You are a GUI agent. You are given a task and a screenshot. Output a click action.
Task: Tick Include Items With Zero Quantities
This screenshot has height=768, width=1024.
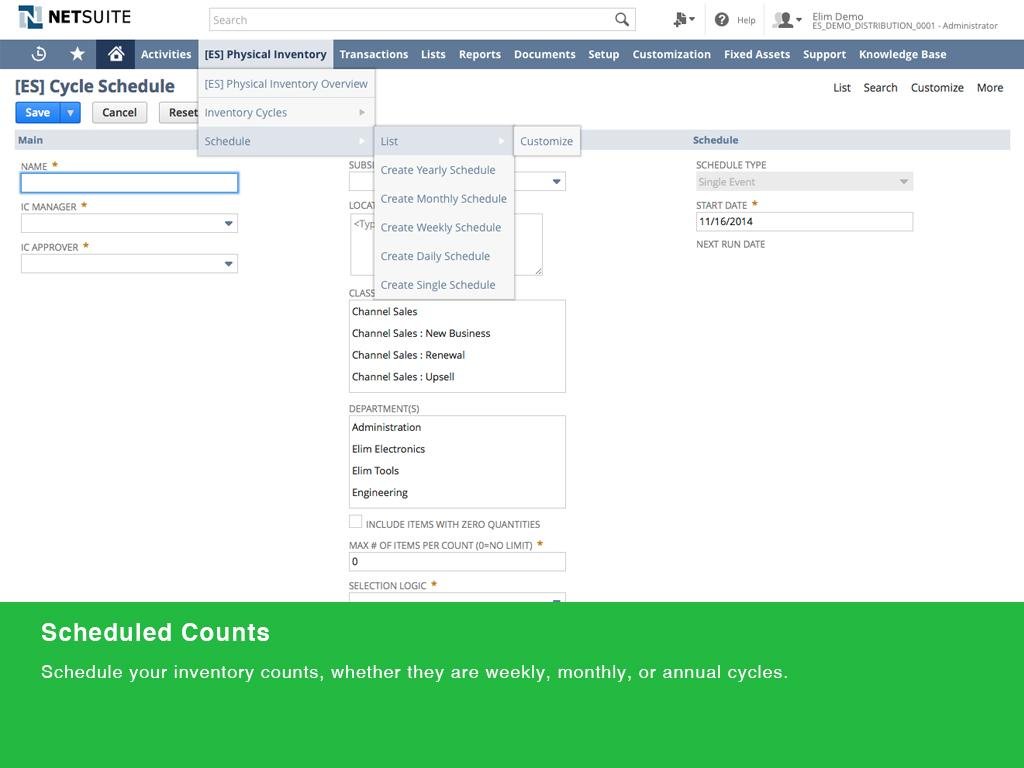[x=355, y=521]
